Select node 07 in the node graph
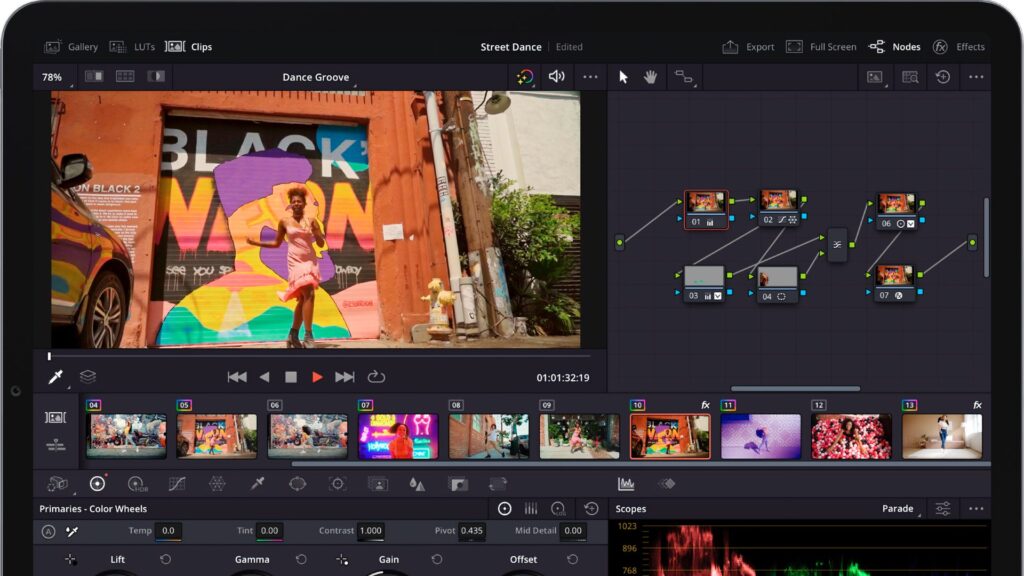The image size is (1024, 576). (x=894, y=283)
